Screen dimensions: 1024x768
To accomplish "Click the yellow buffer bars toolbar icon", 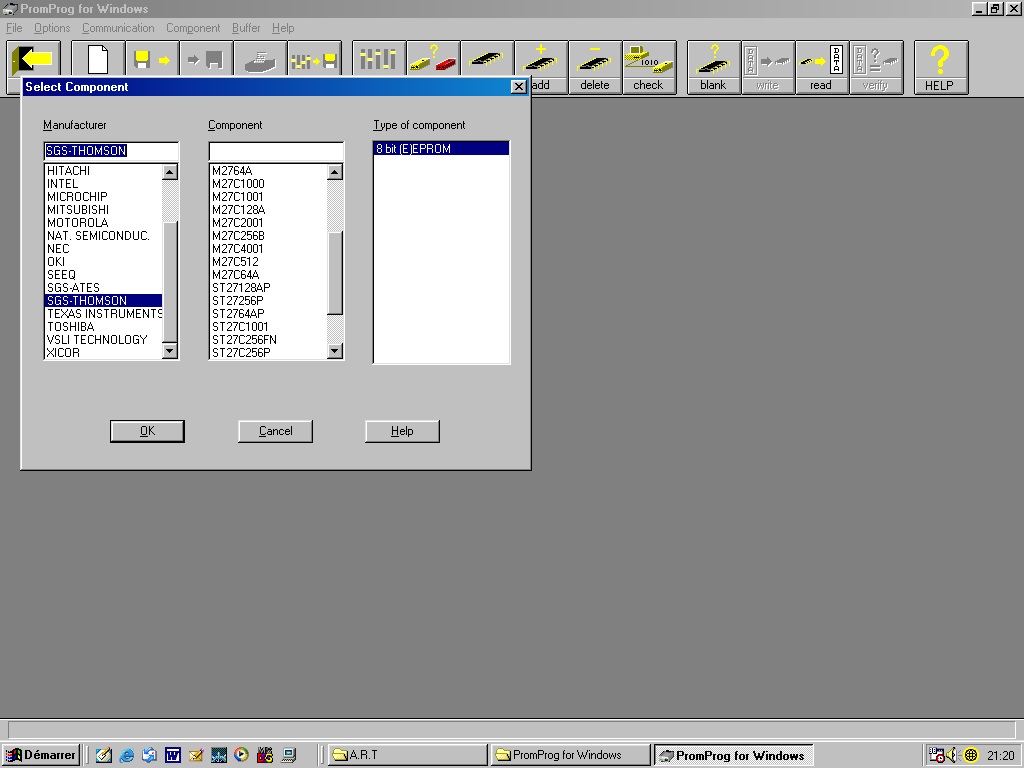I will [379, 59].
